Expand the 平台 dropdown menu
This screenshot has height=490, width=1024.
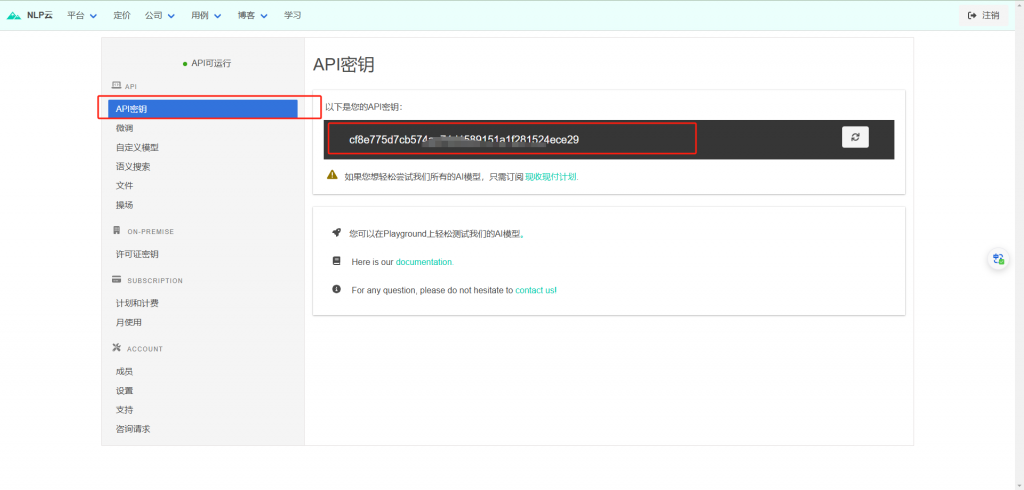(82, 15)
